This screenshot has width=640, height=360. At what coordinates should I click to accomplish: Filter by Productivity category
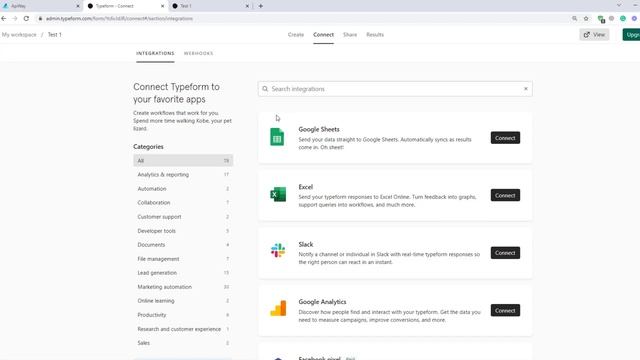click(x=183, y=315)
